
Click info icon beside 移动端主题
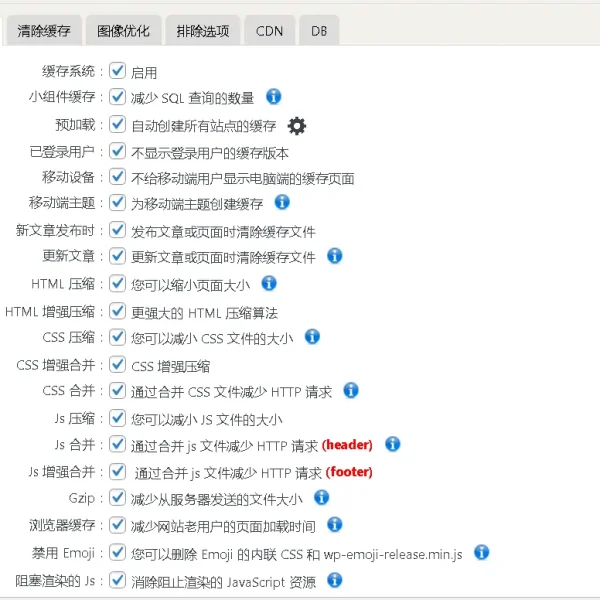pyautogui.click(x=282, y=202)
